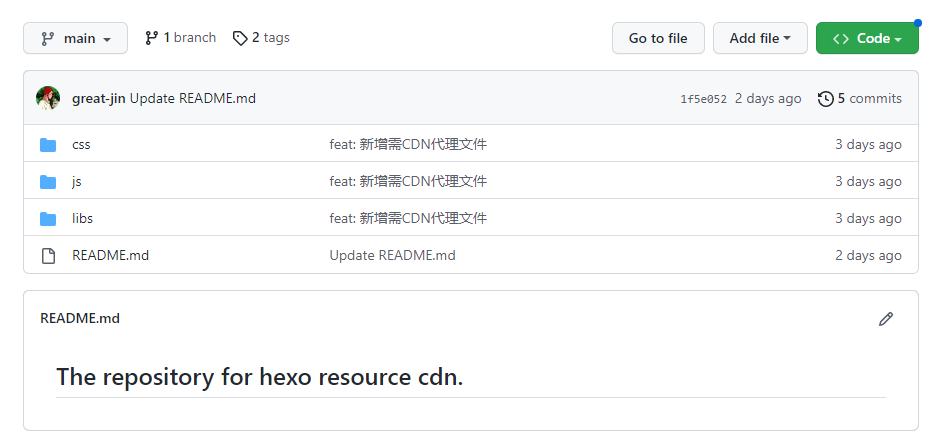925x441 pixels.
Task: Edit README with the pencil icon
Action: coord(885,319)
